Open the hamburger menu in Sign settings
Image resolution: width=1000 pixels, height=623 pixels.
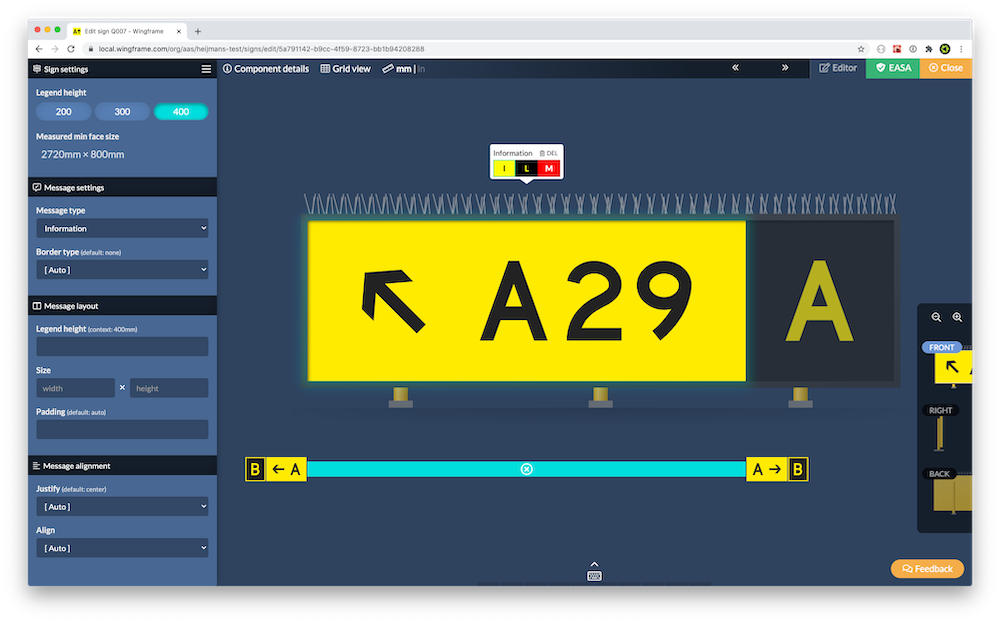pyautogui.click(x=206, y=69)
